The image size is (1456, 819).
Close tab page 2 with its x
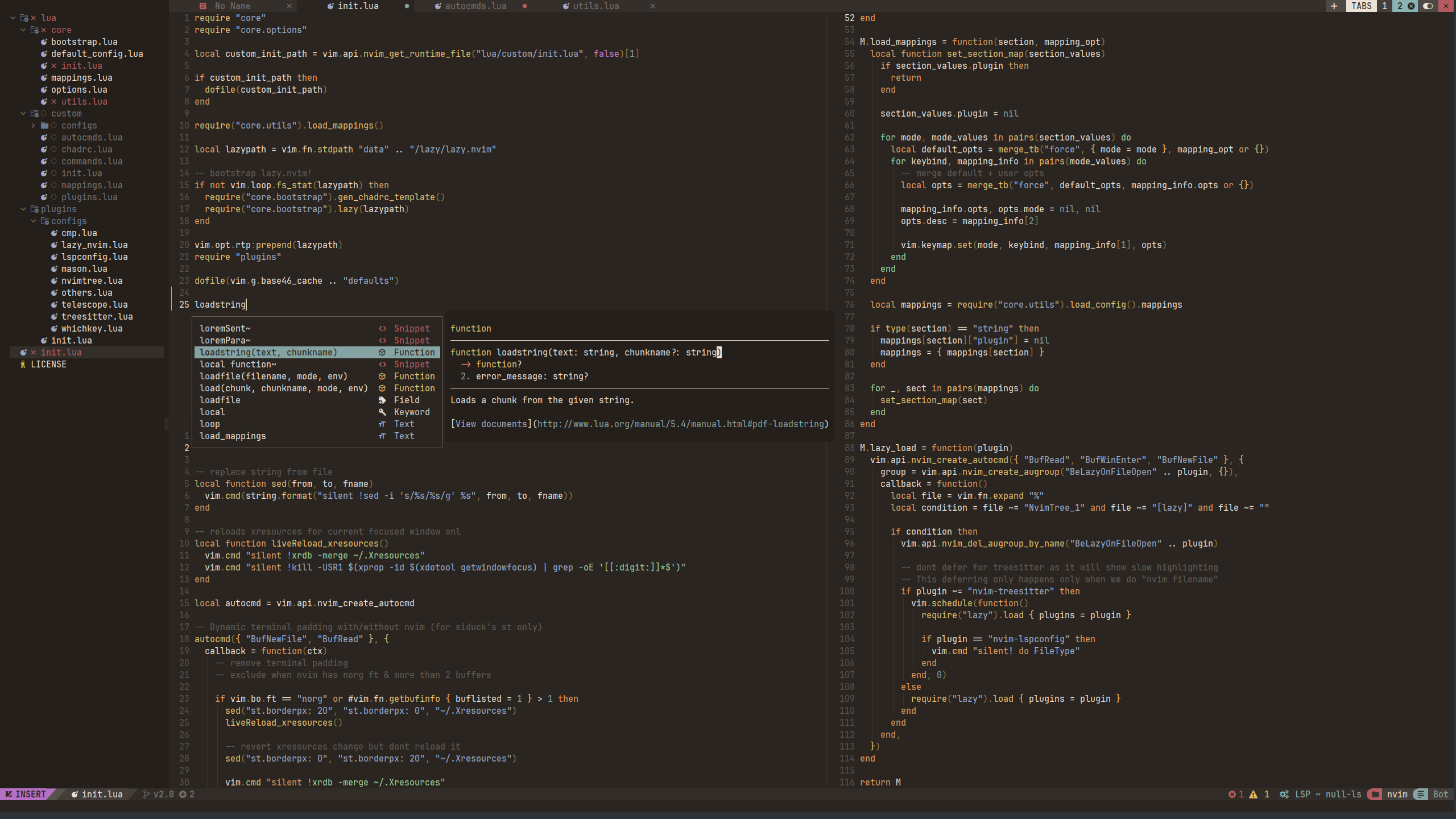click(1411, 6)
